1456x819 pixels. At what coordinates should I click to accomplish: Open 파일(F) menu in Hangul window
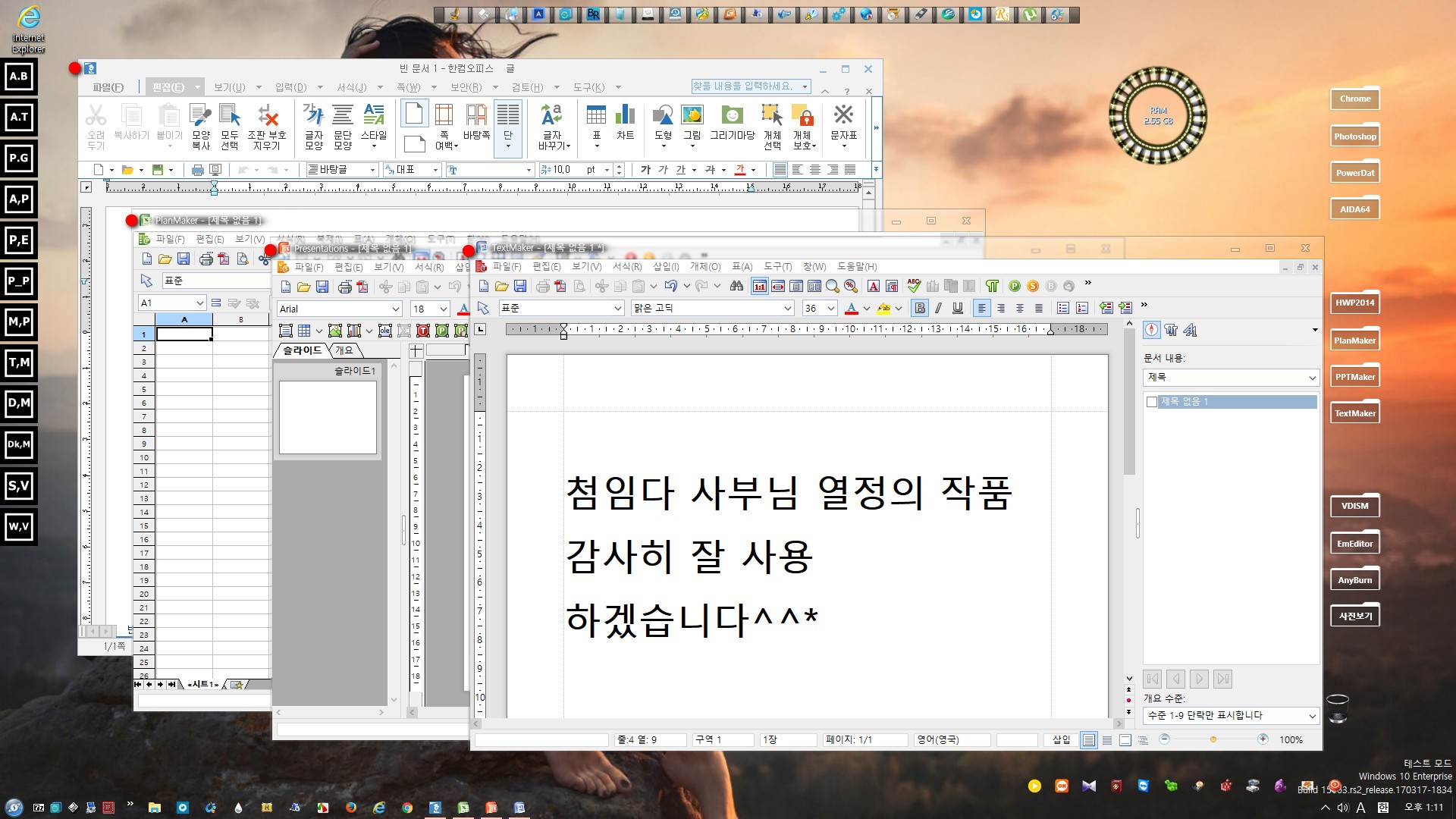click(x=108, y=88)
